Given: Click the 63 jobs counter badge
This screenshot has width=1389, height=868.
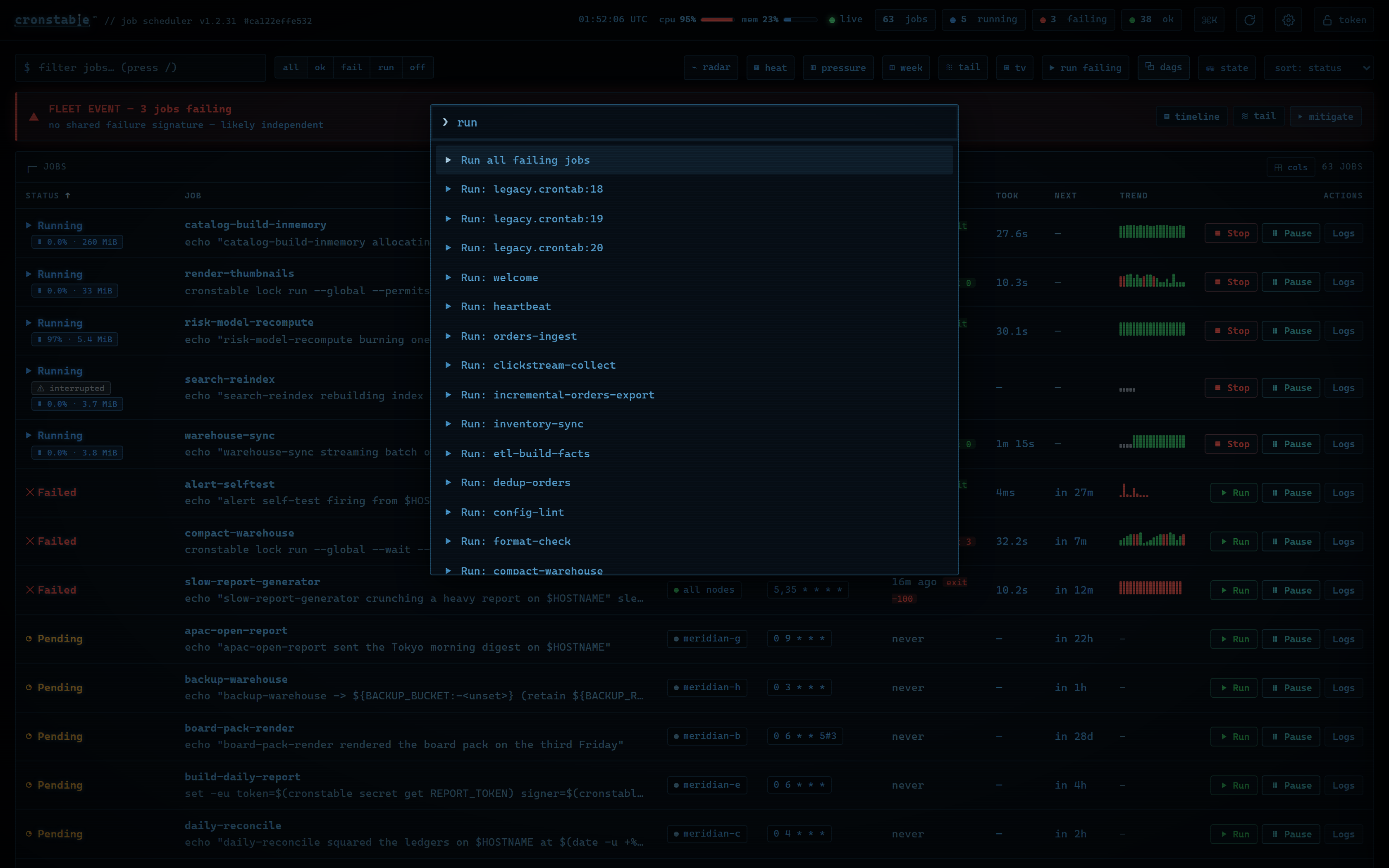Looking at the screenshot, I should (905, 20).
